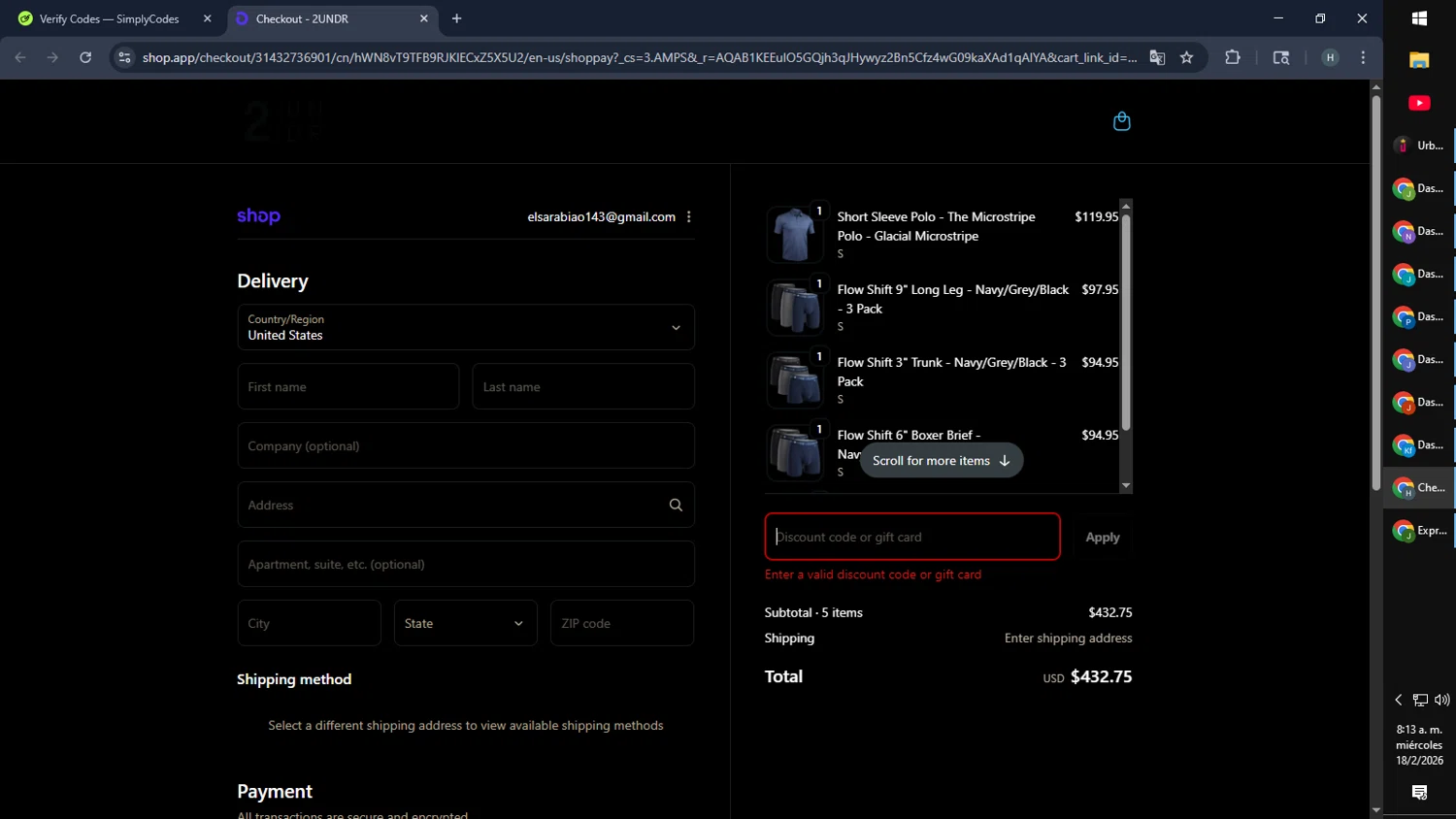Focus the Company (optional) field
This screenshot has width=1456, height=819.
(x=466, y=445)
